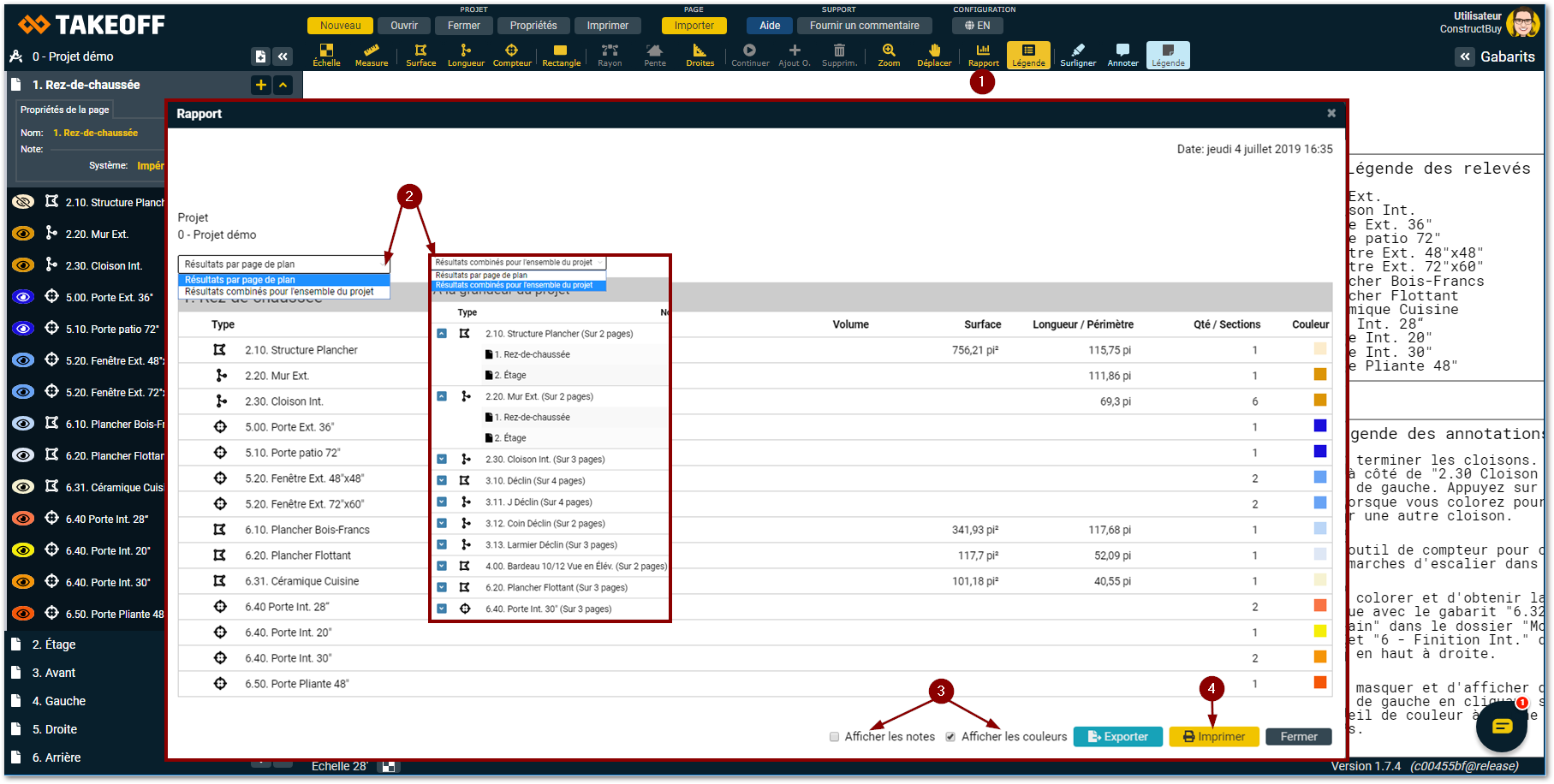Click the chat support bubble icon
This screenshot has height=784, width=1554.
1502,727
